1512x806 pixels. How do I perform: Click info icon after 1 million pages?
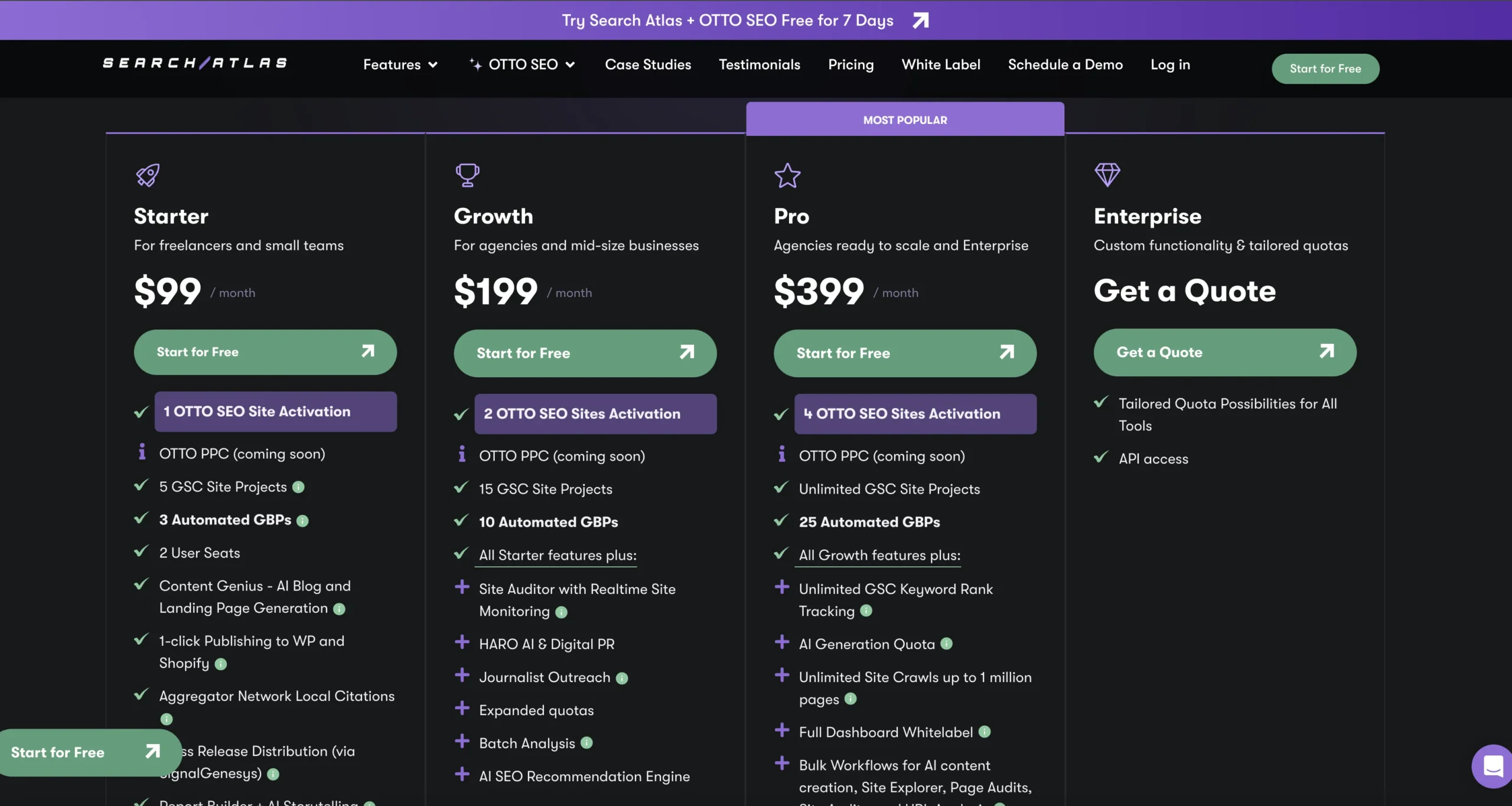click(x=850, y=699)
